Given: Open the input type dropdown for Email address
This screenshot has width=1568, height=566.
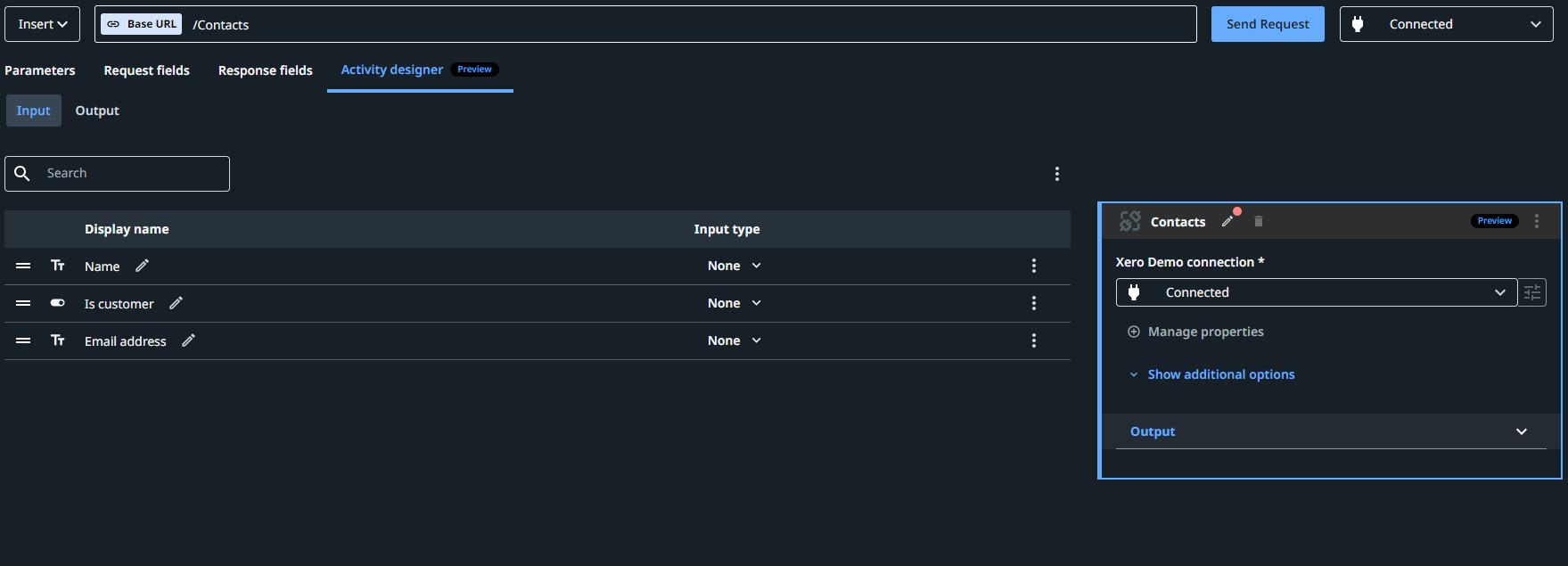Looking at the screenshot, I should 735,340.
